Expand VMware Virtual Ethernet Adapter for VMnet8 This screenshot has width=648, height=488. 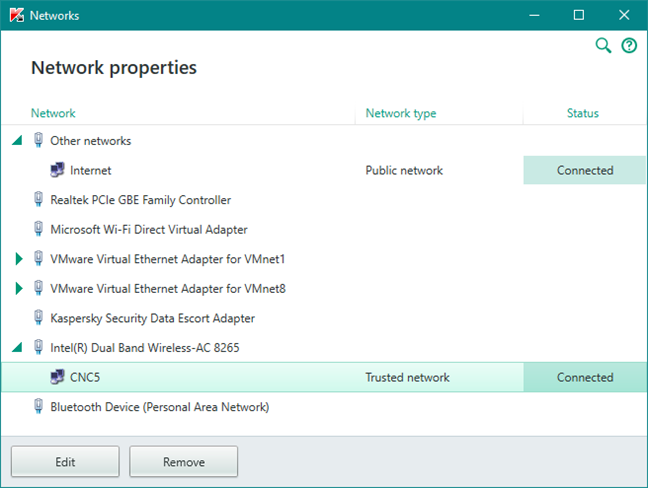tap(19, 288)
